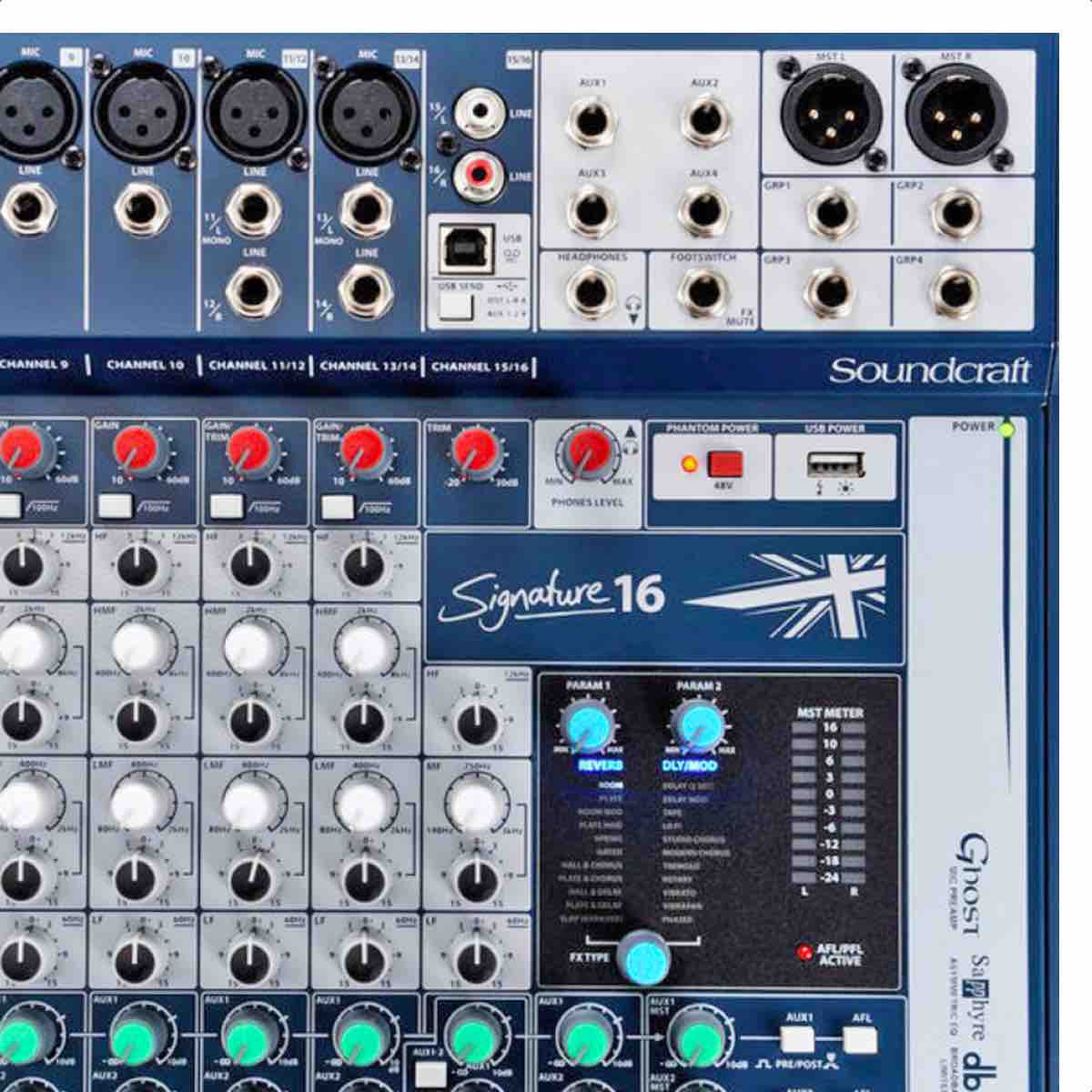1092x1092 pixels.
Task: Click the blue FX TYPE selector knob
Action: [644, 957]
